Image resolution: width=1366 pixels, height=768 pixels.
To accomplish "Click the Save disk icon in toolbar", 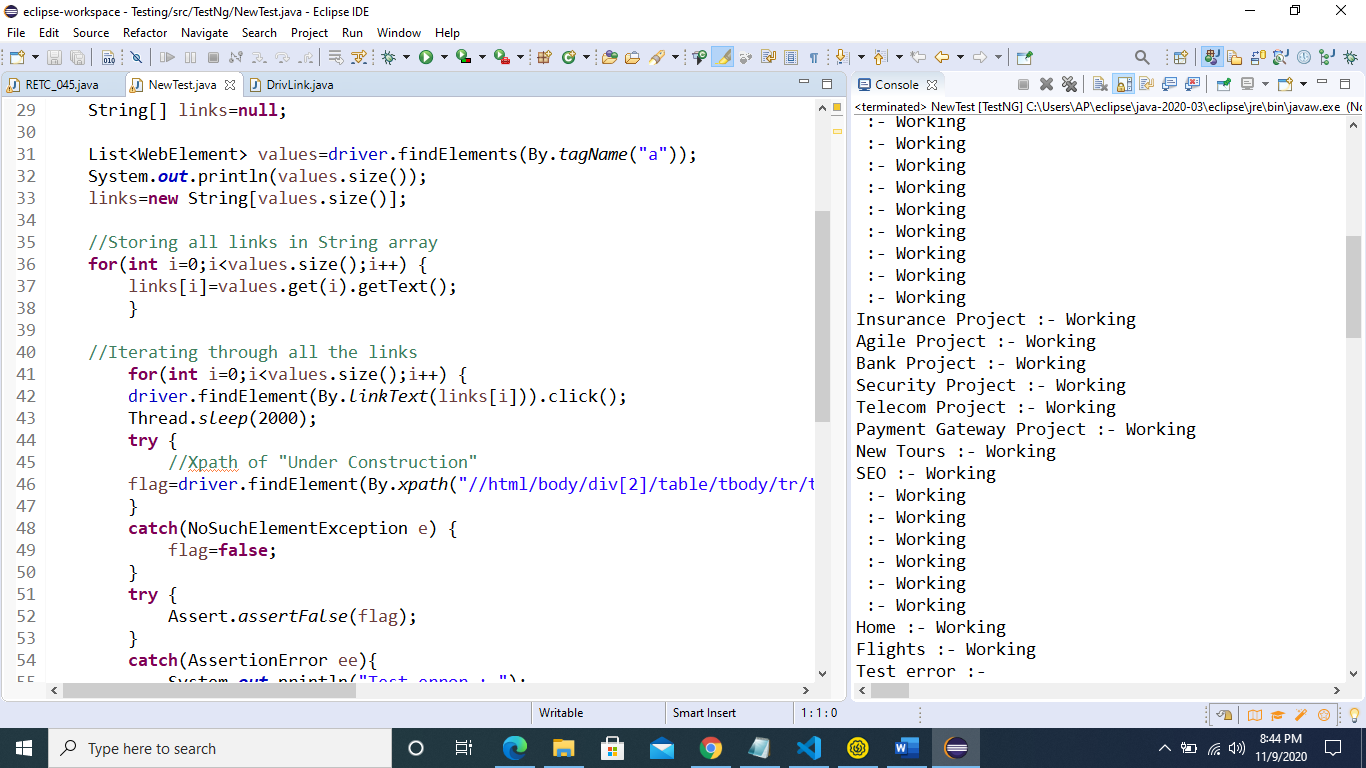I will tap(55, 58).
